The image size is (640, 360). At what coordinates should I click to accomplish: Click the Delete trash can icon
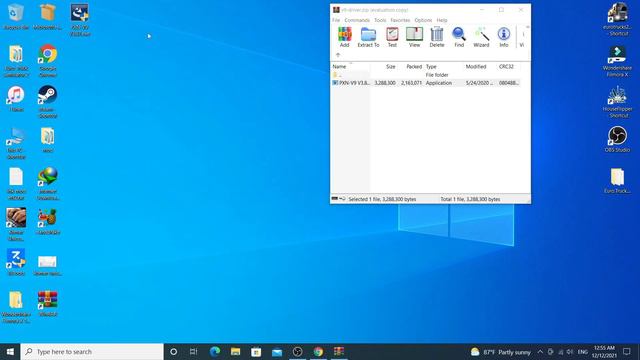[x=437, y=37]
